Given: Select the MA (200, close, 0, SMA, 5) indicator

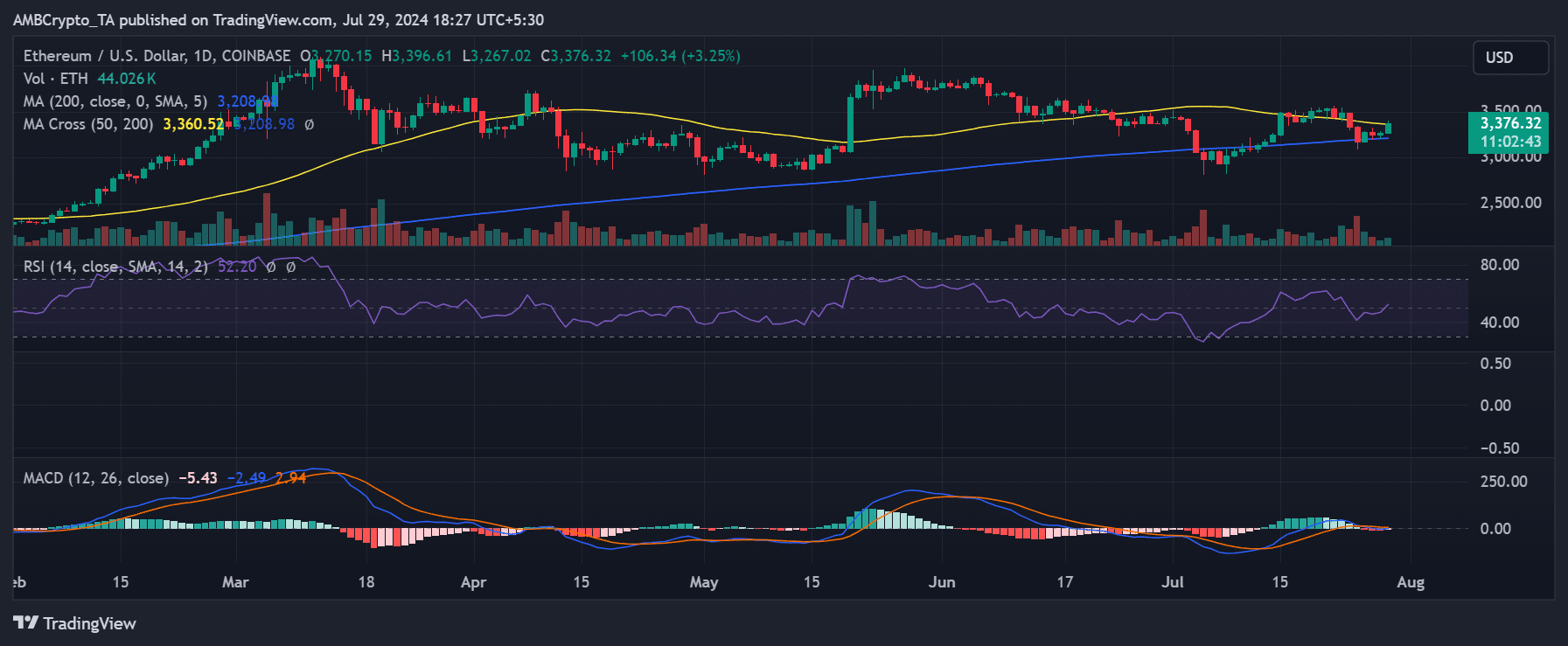Looking at the screenshot, I should 115,101.
